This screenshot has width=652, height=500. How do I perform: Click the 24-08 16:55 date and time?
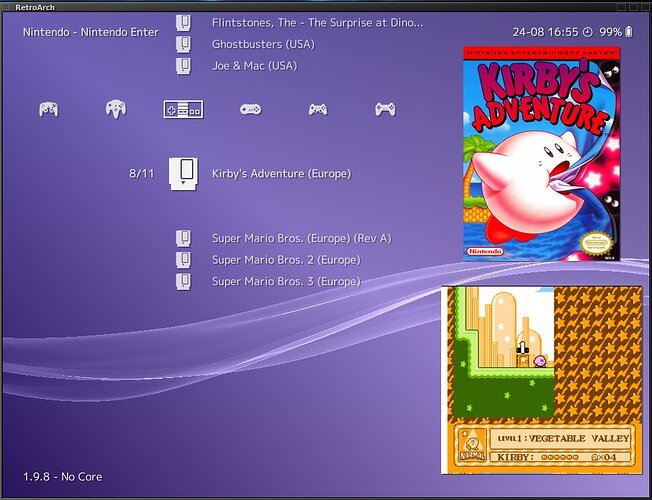click(545, 32)
